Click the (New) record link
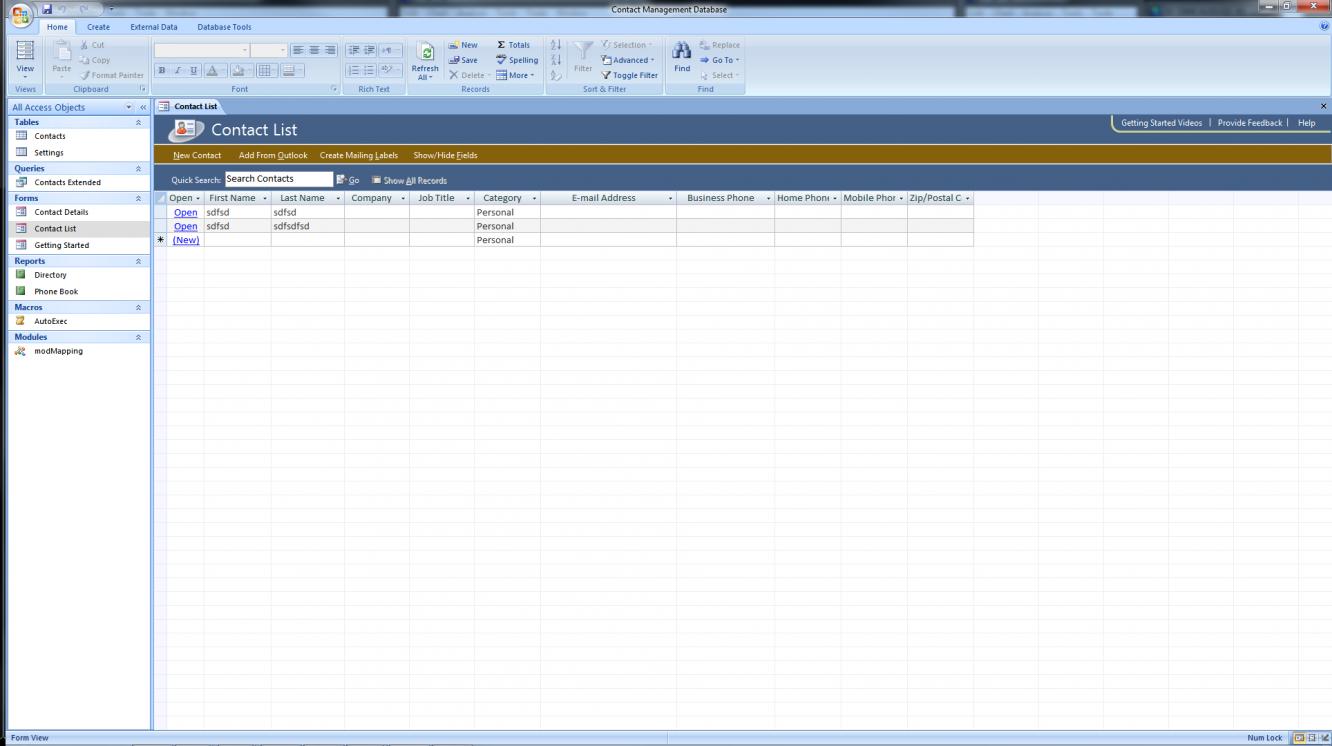 coord(186,240)
